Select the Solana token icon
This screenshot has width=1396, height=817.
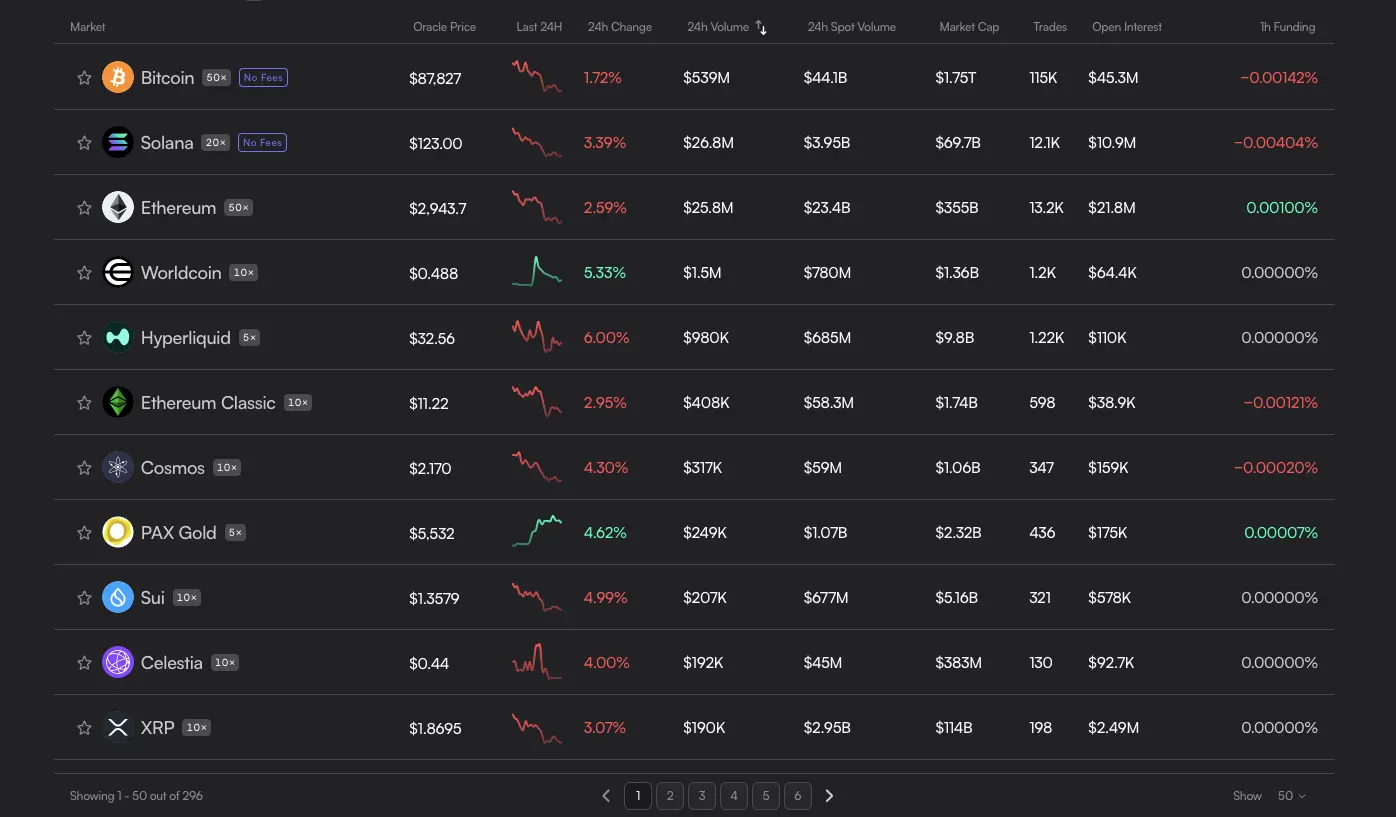point(118,142)
